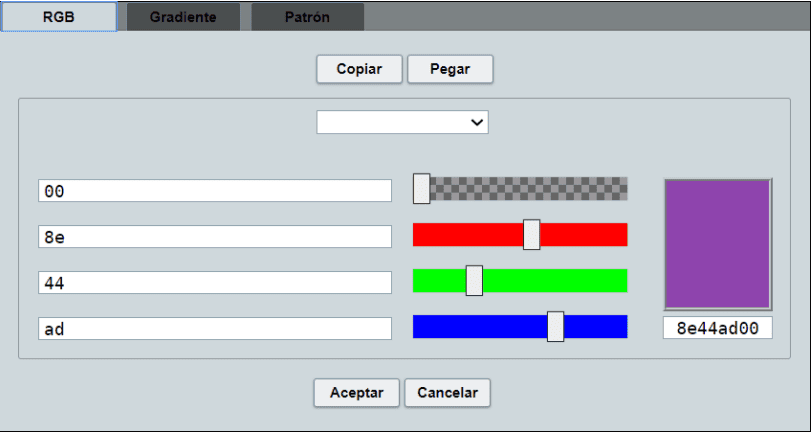
Task: Confirm the color with Aceptar
Action: click(x=356, y=393)
